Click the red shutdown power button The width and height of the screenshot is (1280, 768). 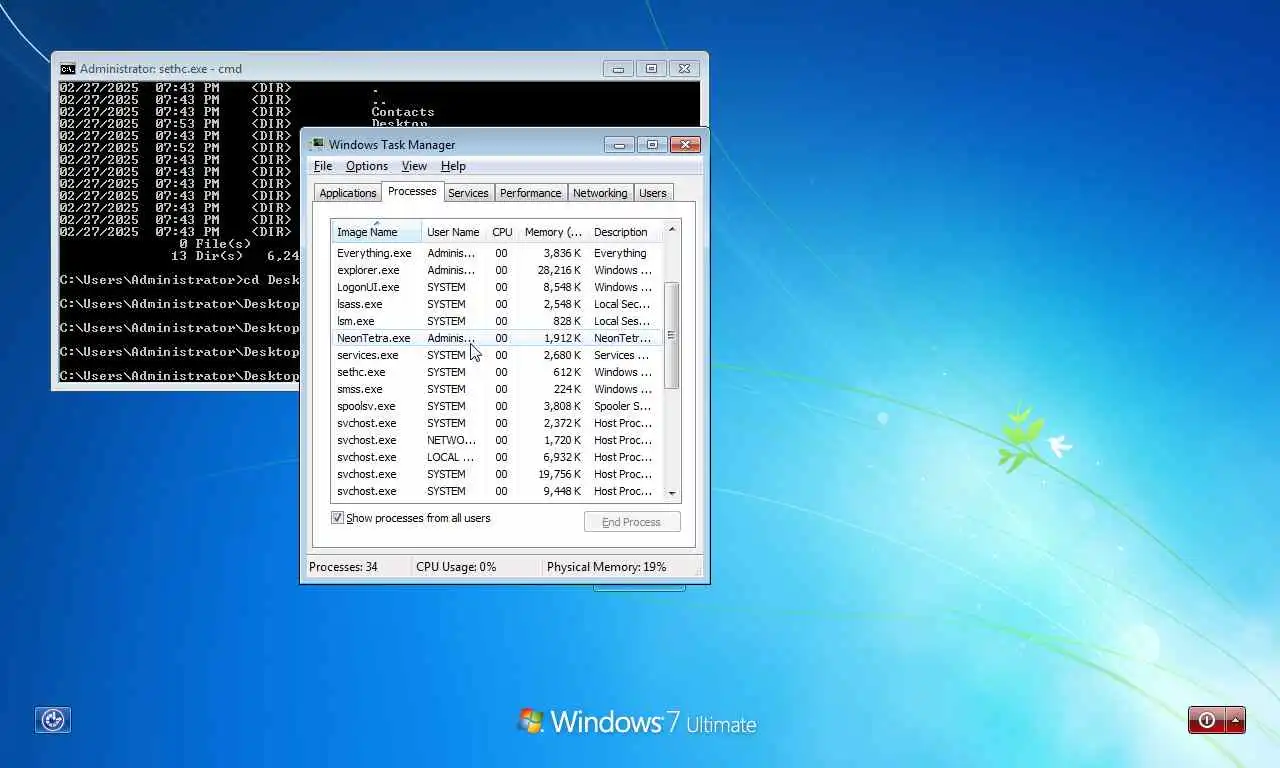[x=1207, y=720]
